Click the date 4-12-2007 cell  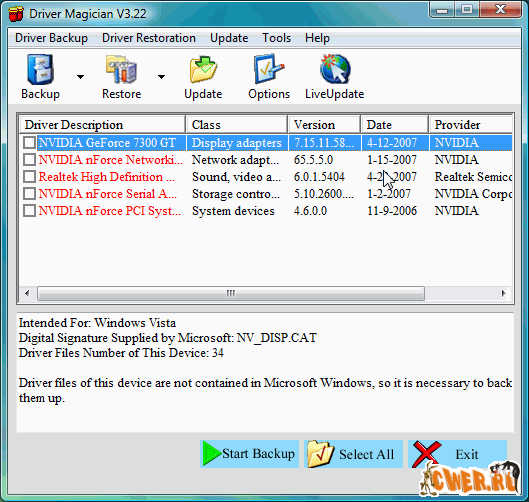click(392, 143)
